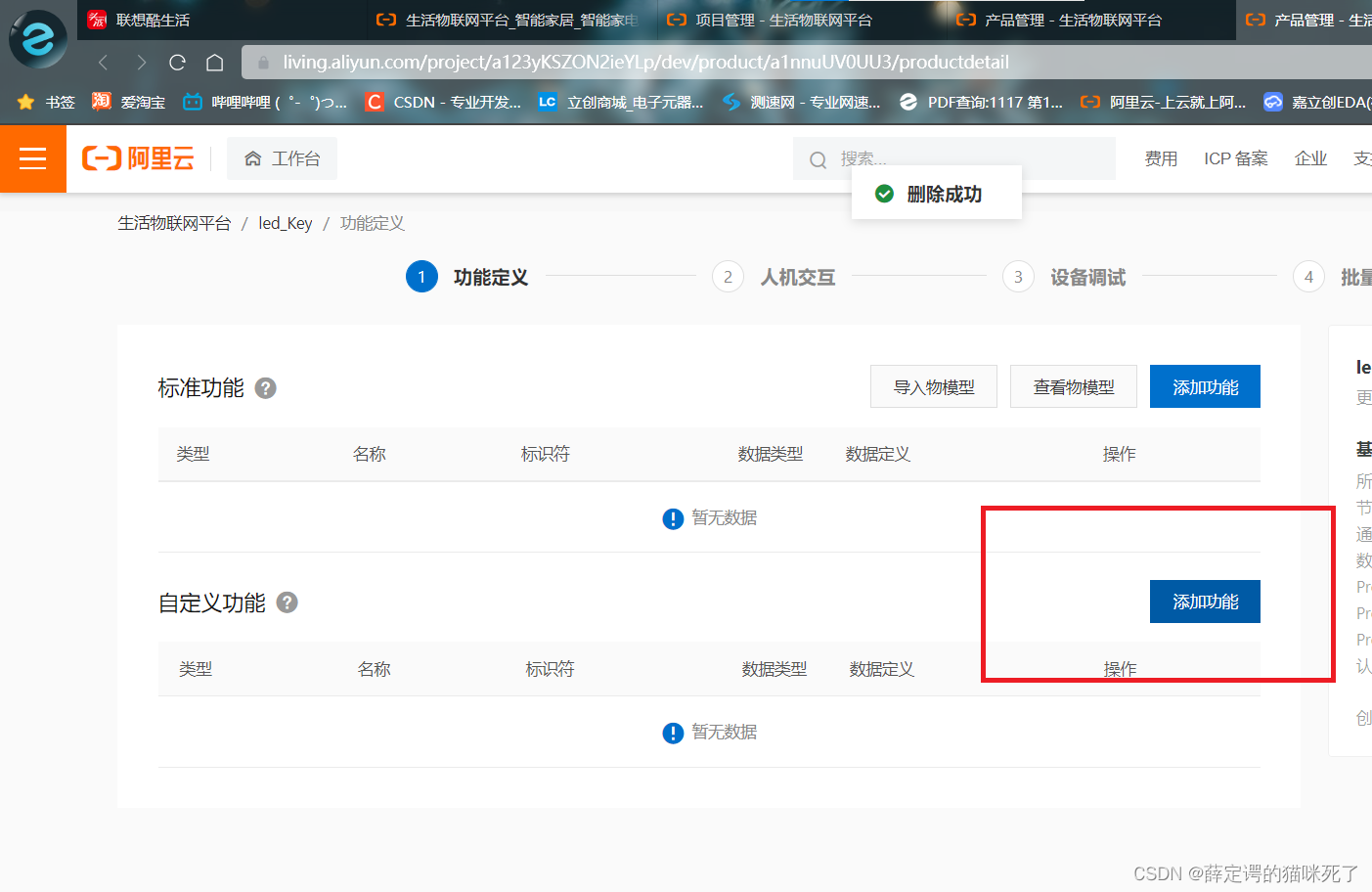
Task: Click help icon beside 自定义功能
Action: (x=287, y=602)
